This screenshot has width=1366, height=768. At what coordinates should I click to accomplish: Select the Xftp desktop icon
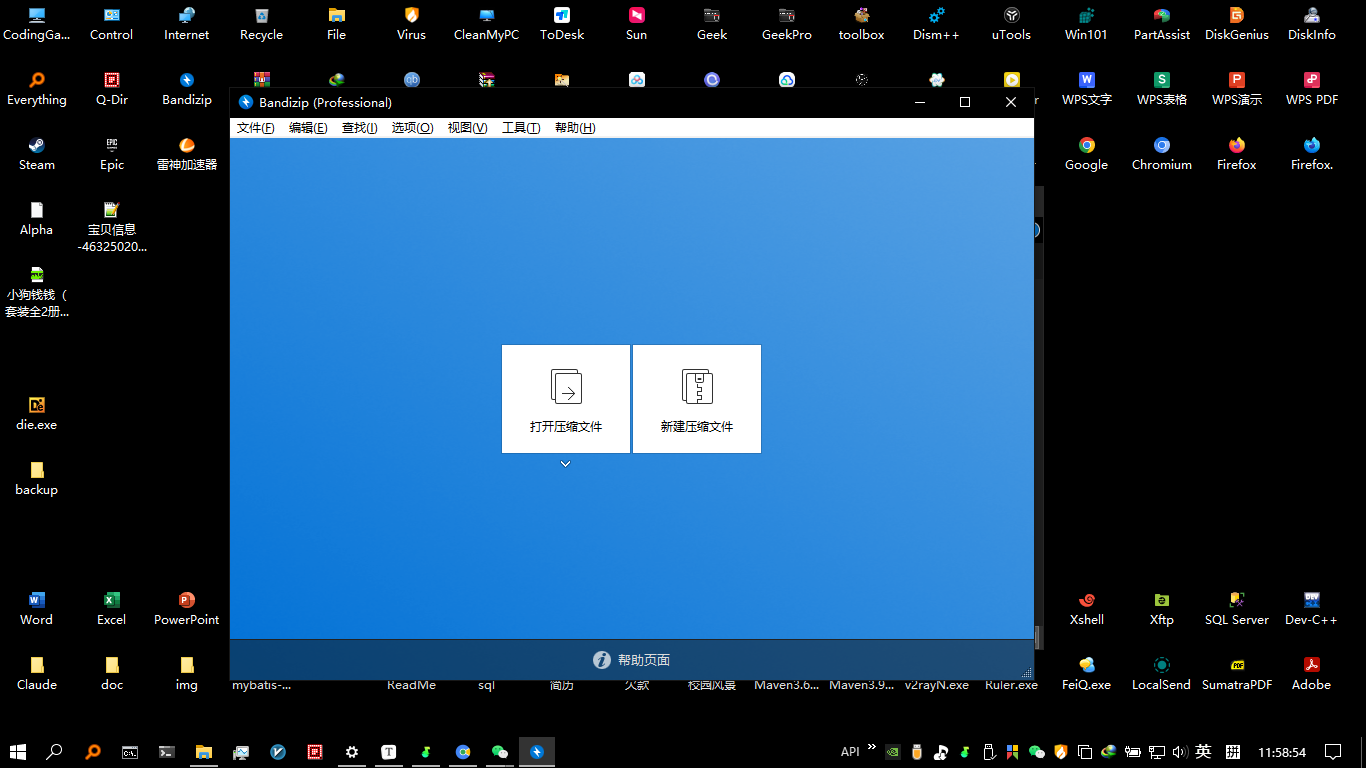(x=1162, y=608)
